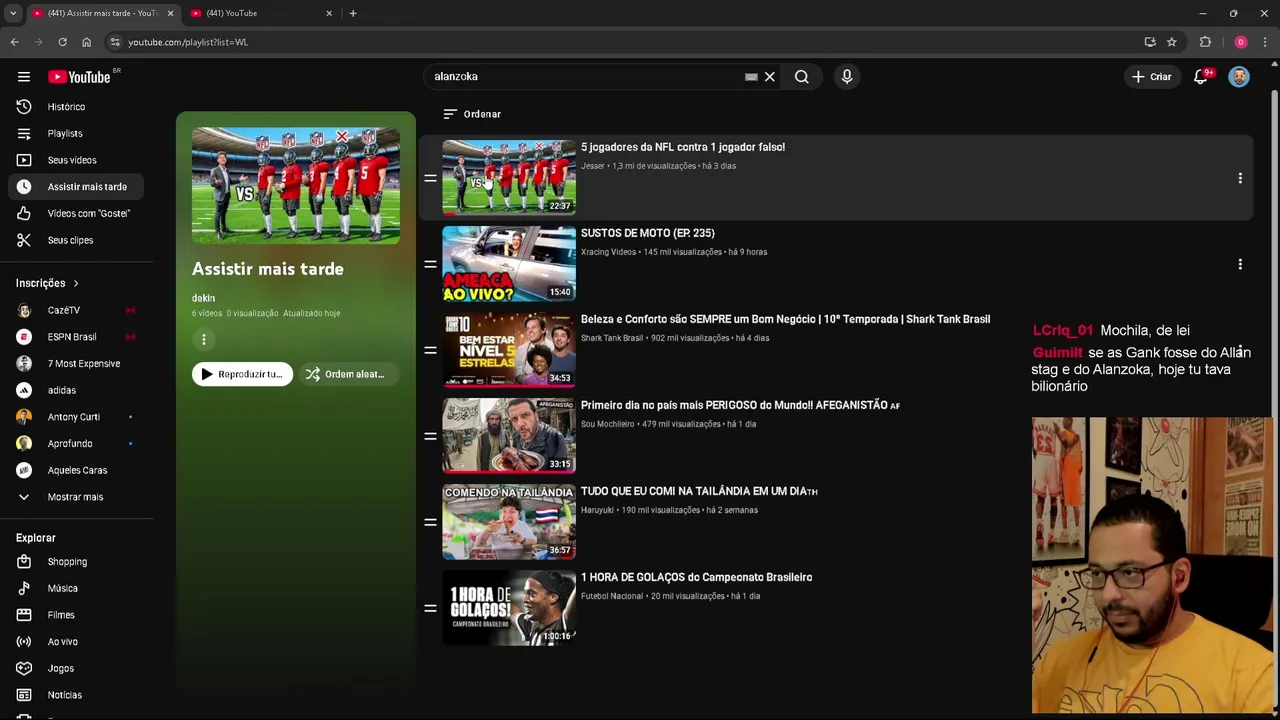
Task: Open the Ordenar sort dropdown
Action: coord(472,114)
